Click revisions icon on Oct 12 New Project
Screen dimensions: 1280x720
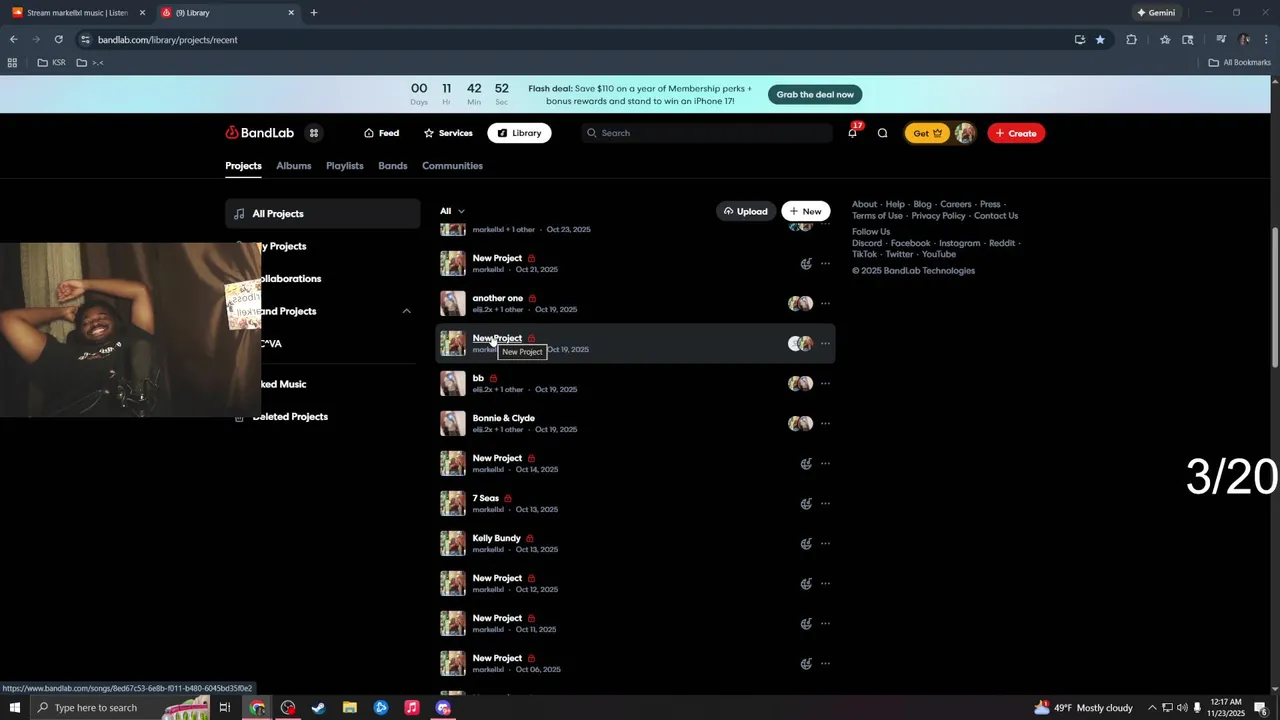tap(806, 583)
